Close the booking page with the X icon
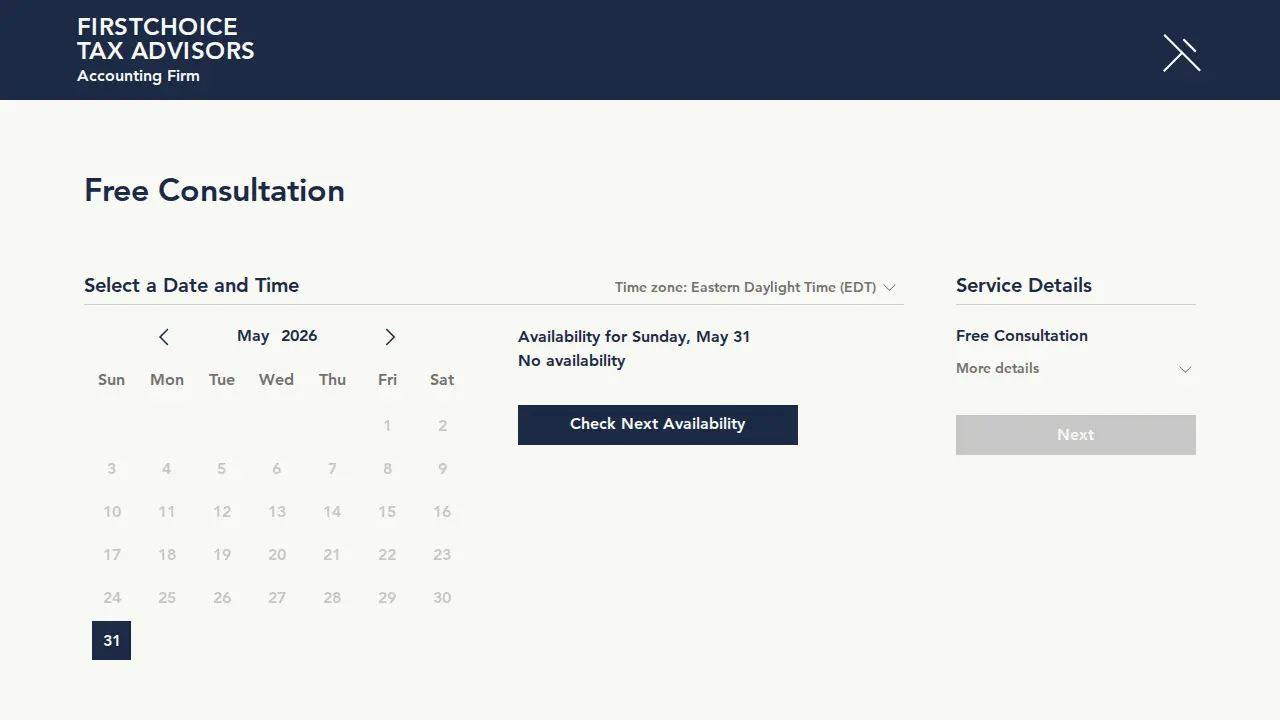 [1181, 53]
